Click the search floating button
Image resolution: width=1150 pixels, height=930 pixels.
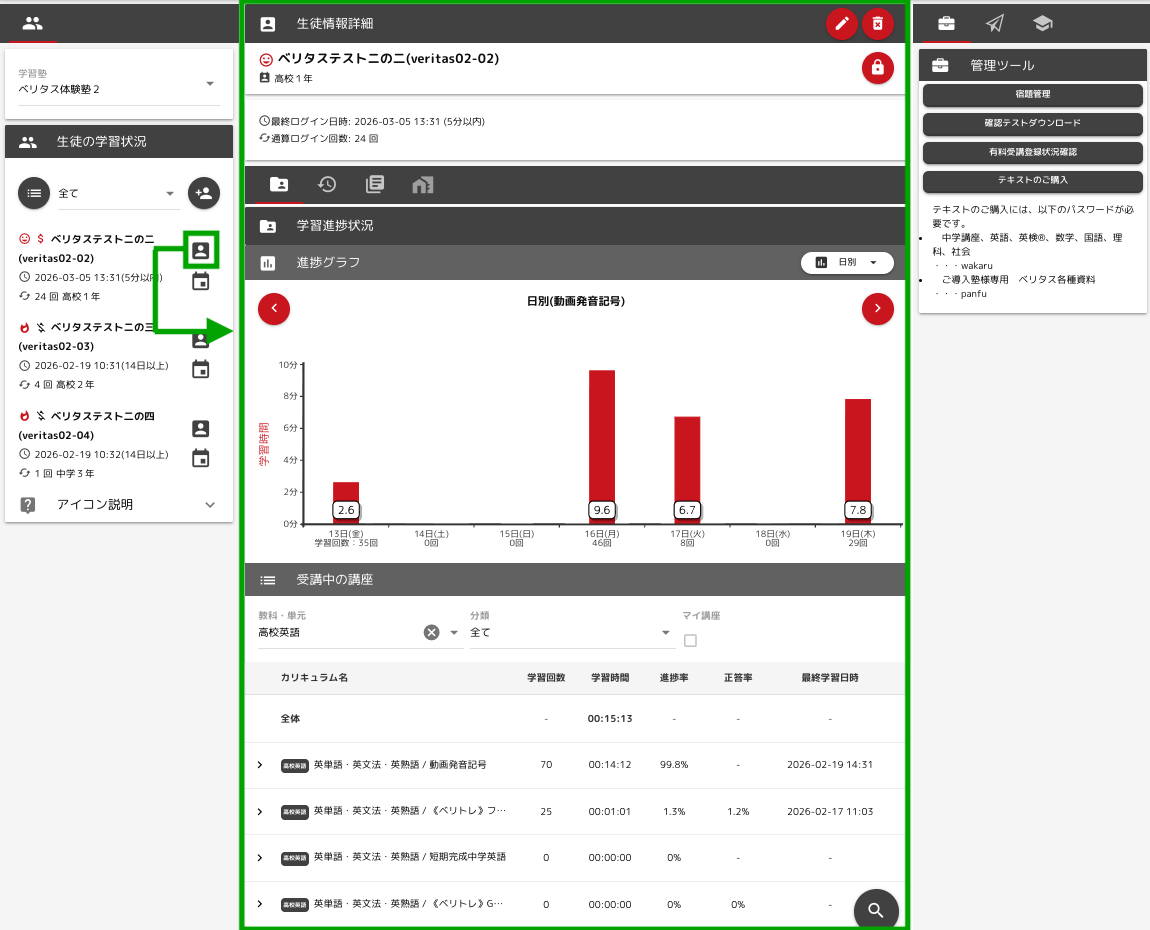tap(876, 910)
